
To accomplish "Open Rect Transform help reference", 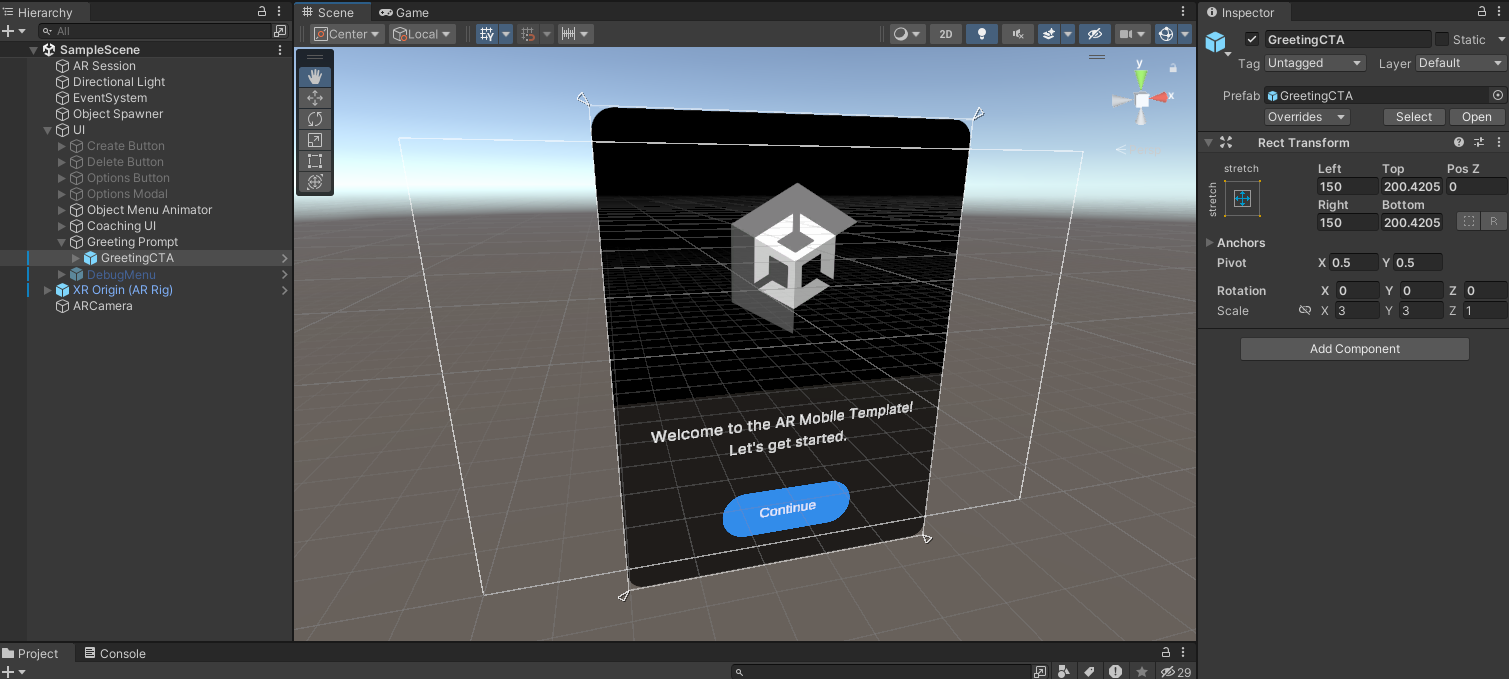I will [x=1459, y=143].
